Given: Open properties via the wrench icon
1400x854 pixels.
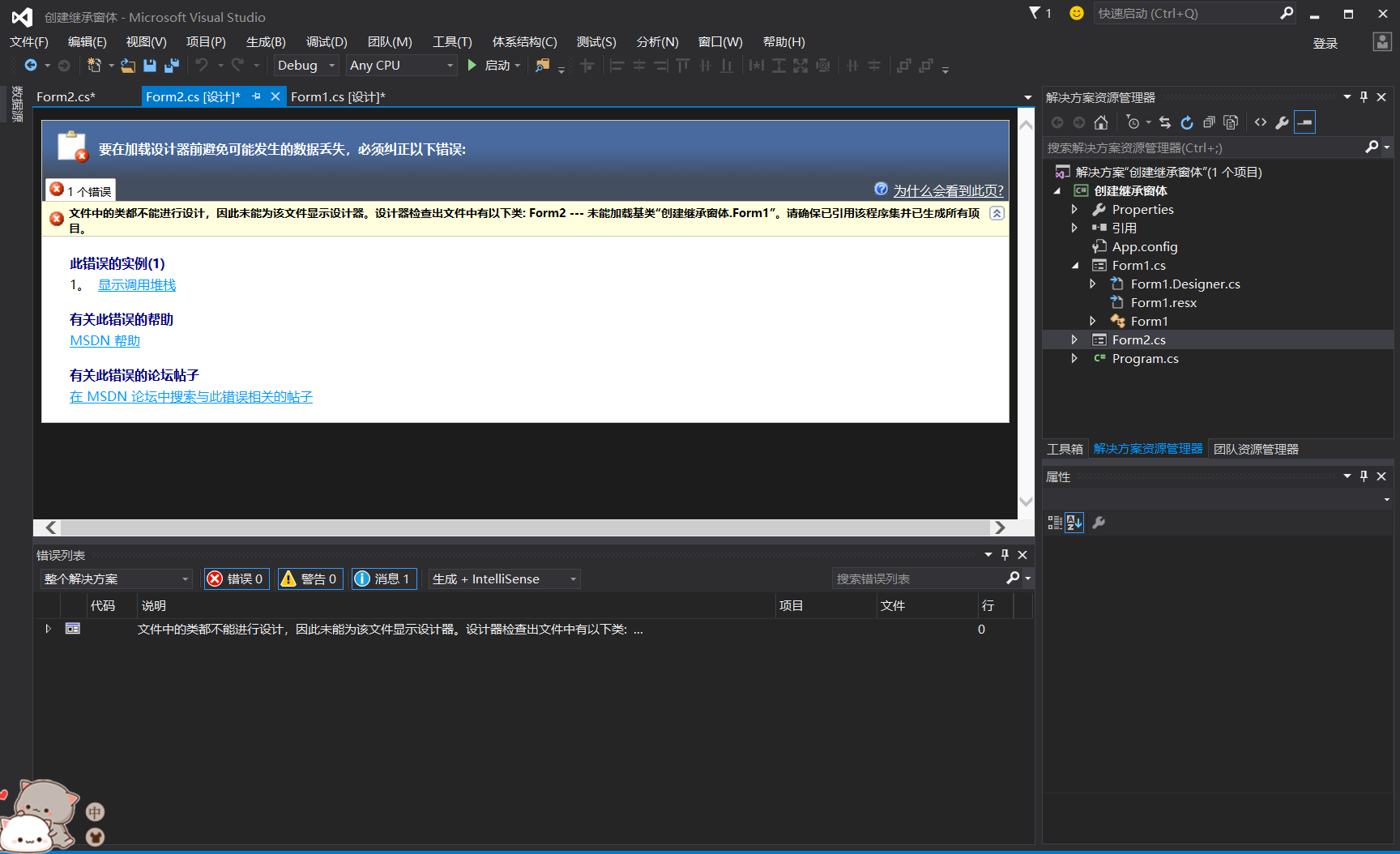Looking at the screenshot, I should point(1283,122).
